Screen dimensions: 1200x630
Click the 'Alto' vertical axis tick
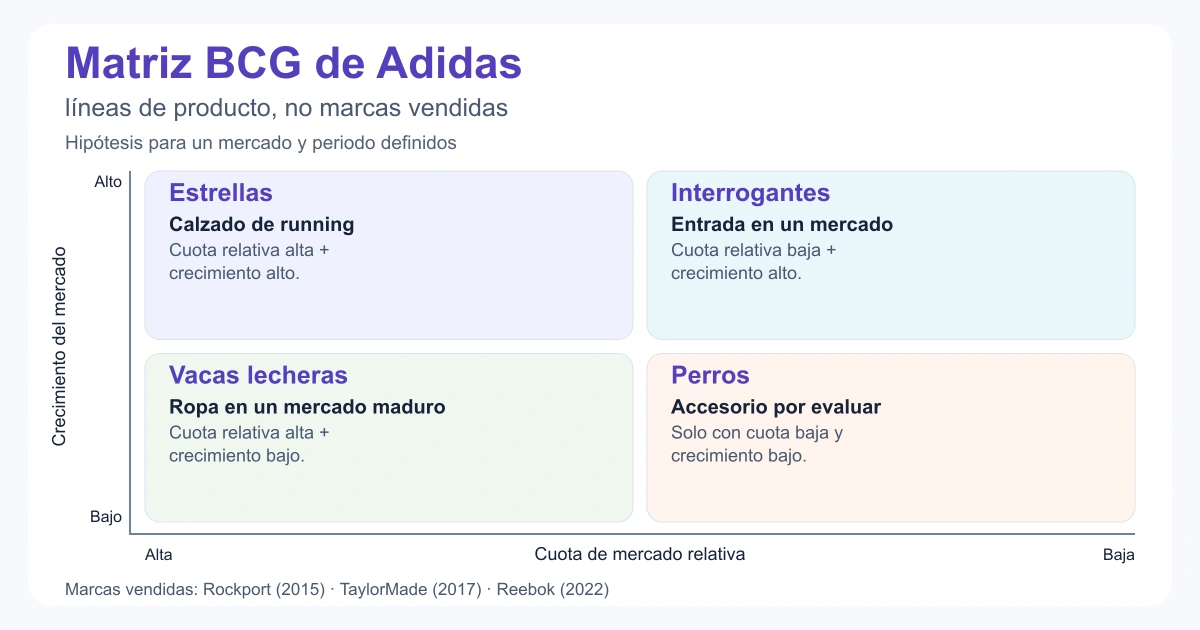108,182
